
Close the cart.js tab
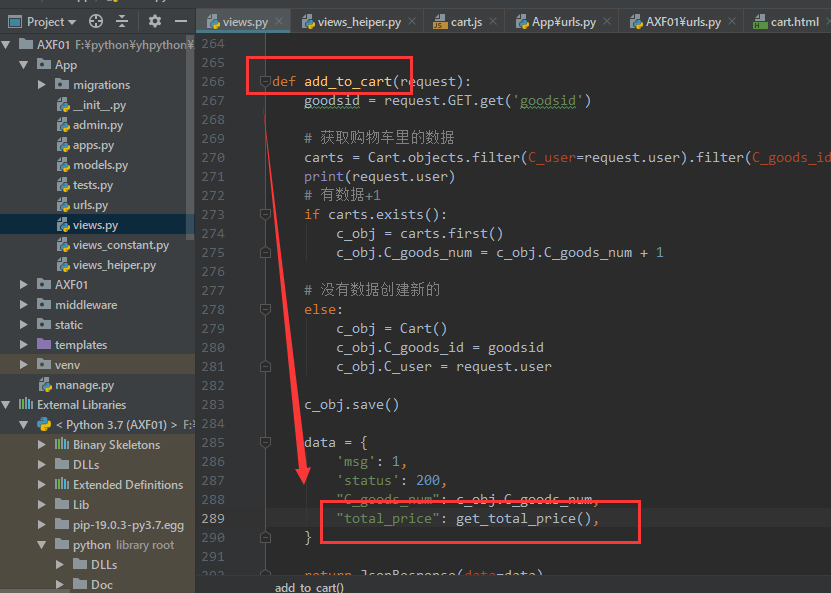[493, 22]
